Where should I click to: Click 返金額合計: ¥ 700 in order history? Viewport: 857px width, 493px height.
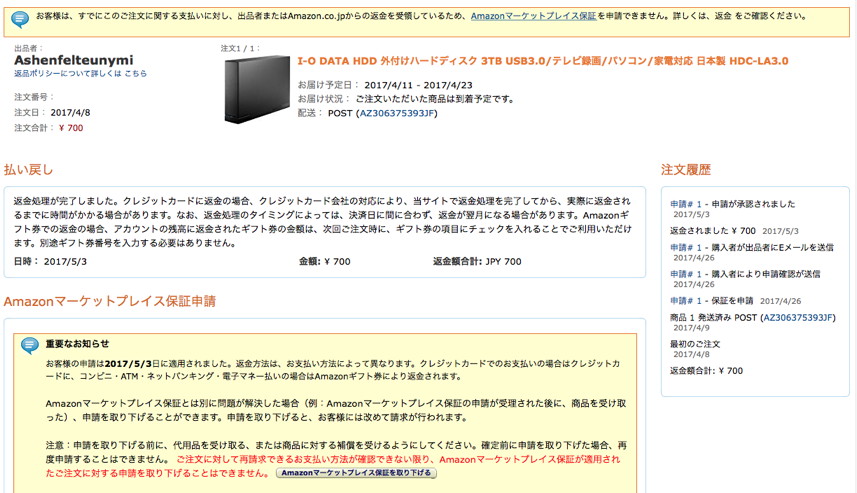706,371
